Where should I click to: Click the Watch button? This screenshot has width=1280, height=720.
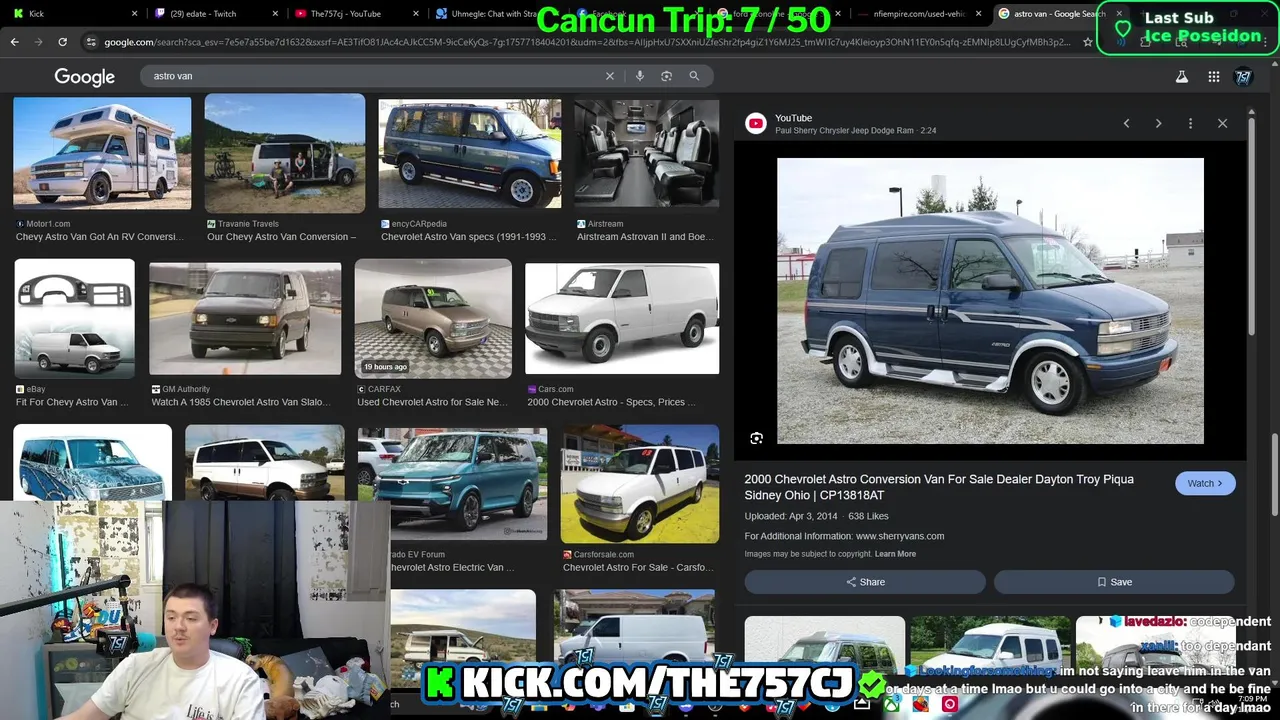[x=1205, y=483]
